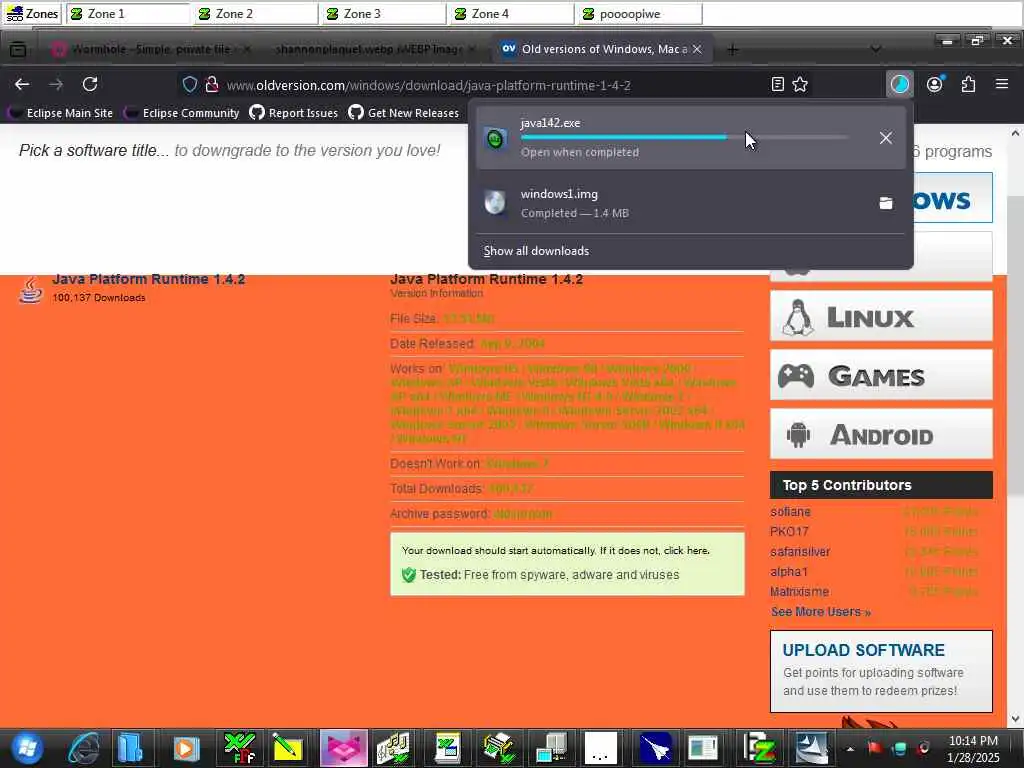Screen dimensions: 1024x768
Task: Select the Zone 4 tab
Action: 512,14
